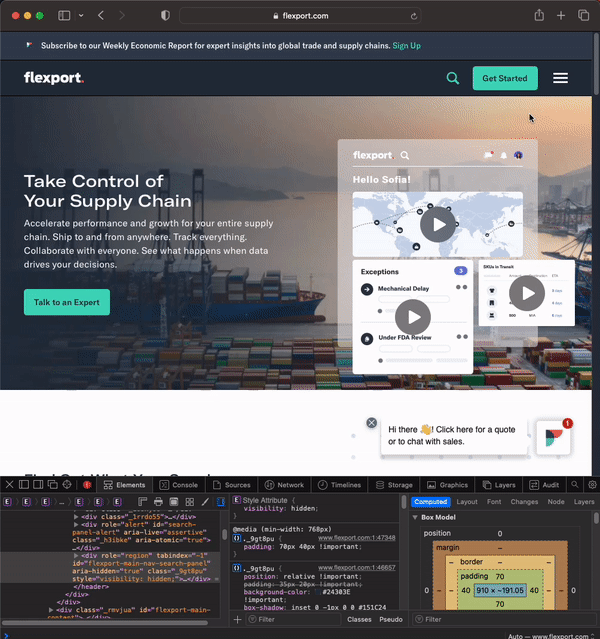The image size is (600, 639).
Task: Open inspector search magnifier icon
Action: click(575, 485)
